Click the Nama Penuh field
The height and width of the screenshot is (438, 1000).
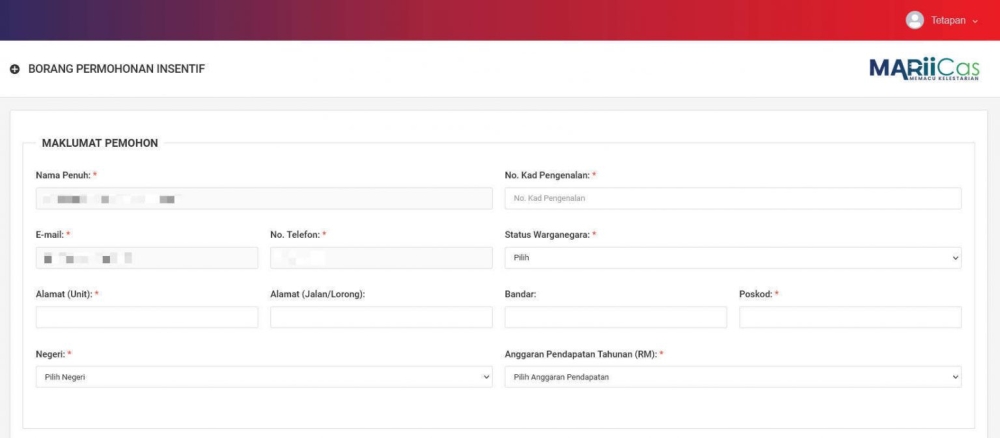(x=264, y=199)
